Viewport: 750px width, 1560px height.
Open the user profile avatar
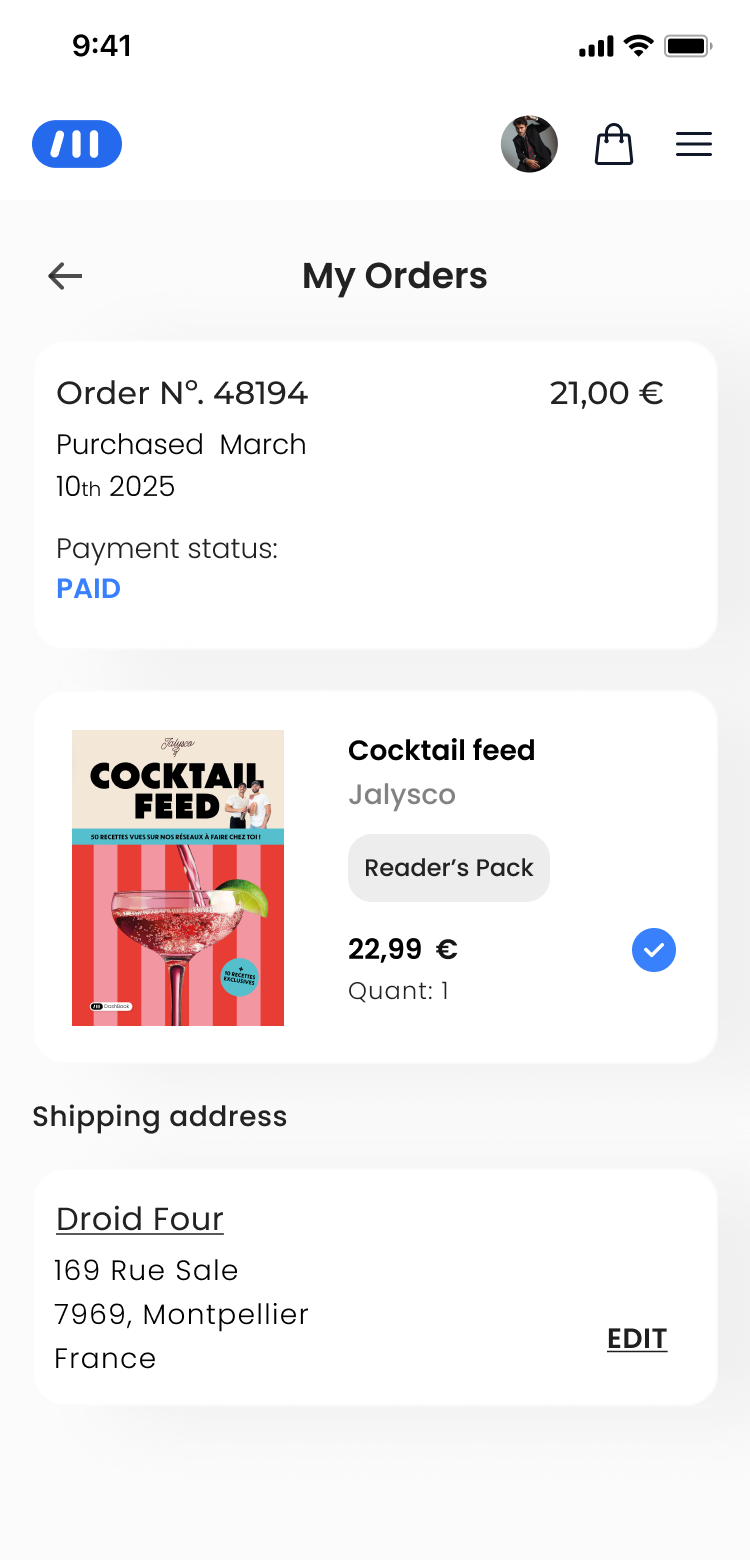529,144
